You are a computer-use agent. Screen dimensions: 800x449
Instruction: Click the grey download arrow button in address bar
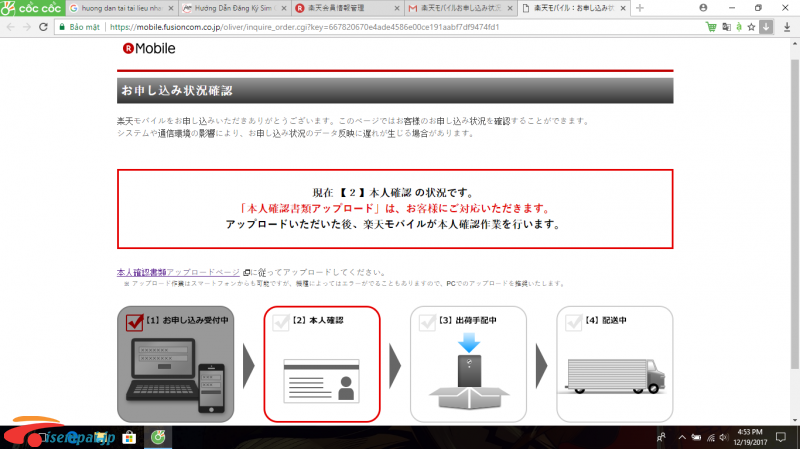point(766,27)
